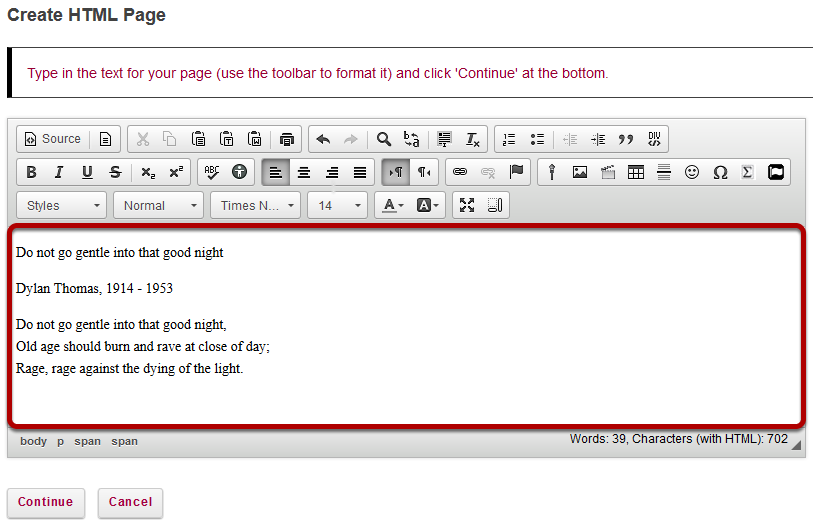Toggle italic formatting
This screenshot has height=523, width=813.
click(x=59, y=172)
